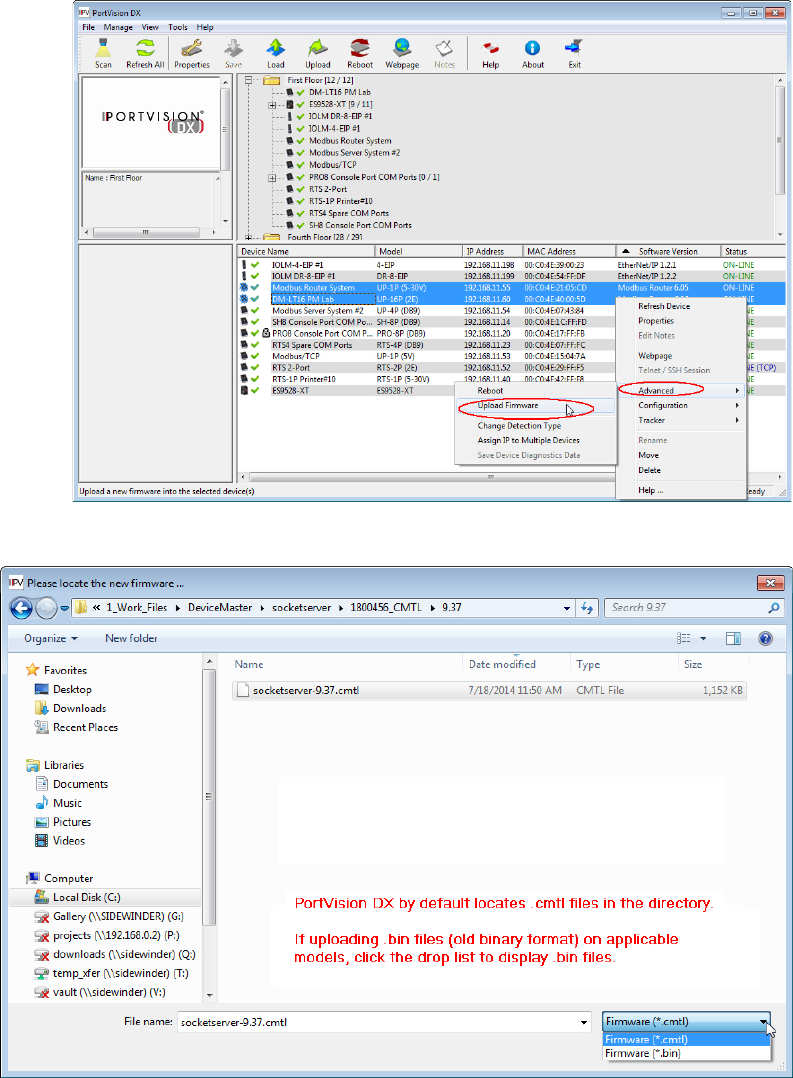Click the Save toolbar icon
Viewport: 793px width, 1078px height.
[234, 54]
